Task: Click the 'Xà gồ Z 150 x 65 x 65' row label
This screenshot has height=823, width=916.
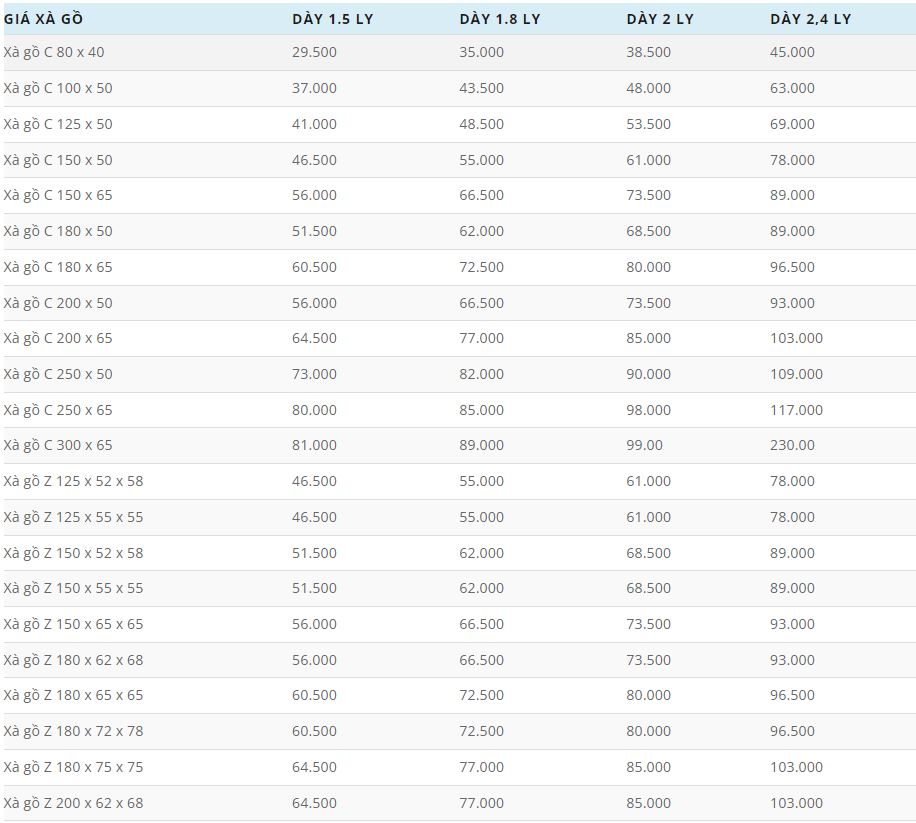Action: pos(73,624)
